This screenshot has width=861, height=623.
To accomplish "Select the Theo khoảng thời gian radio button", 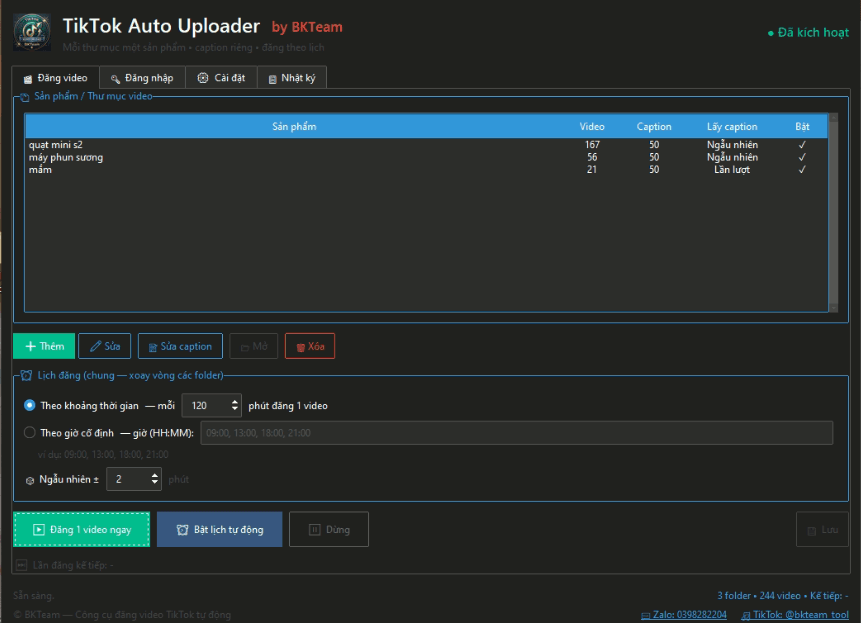I will pos(30,405).
